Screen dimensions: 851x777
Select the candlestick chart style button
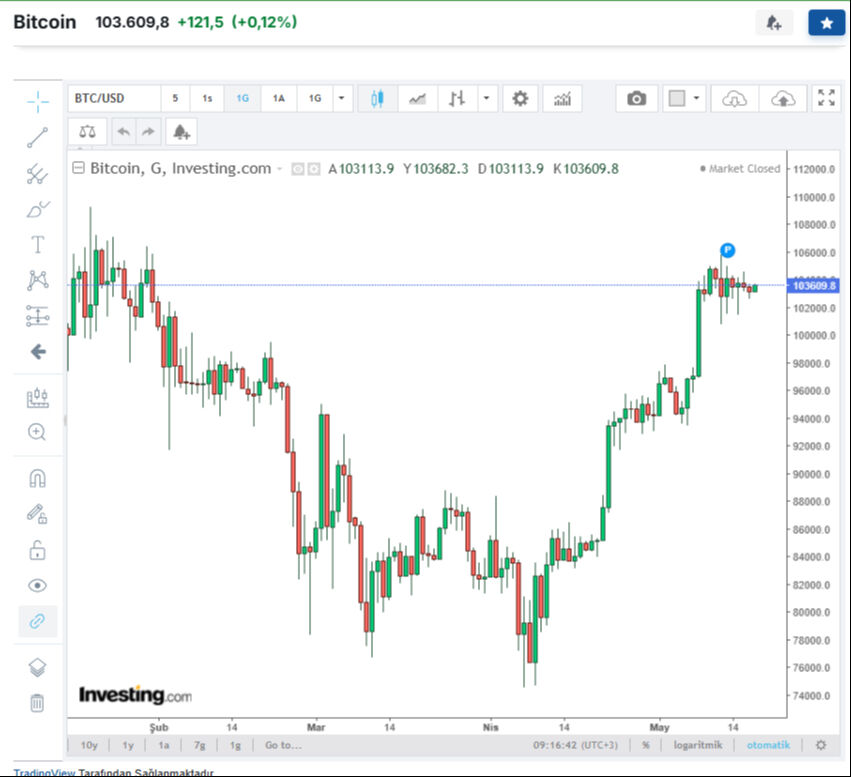377,98
